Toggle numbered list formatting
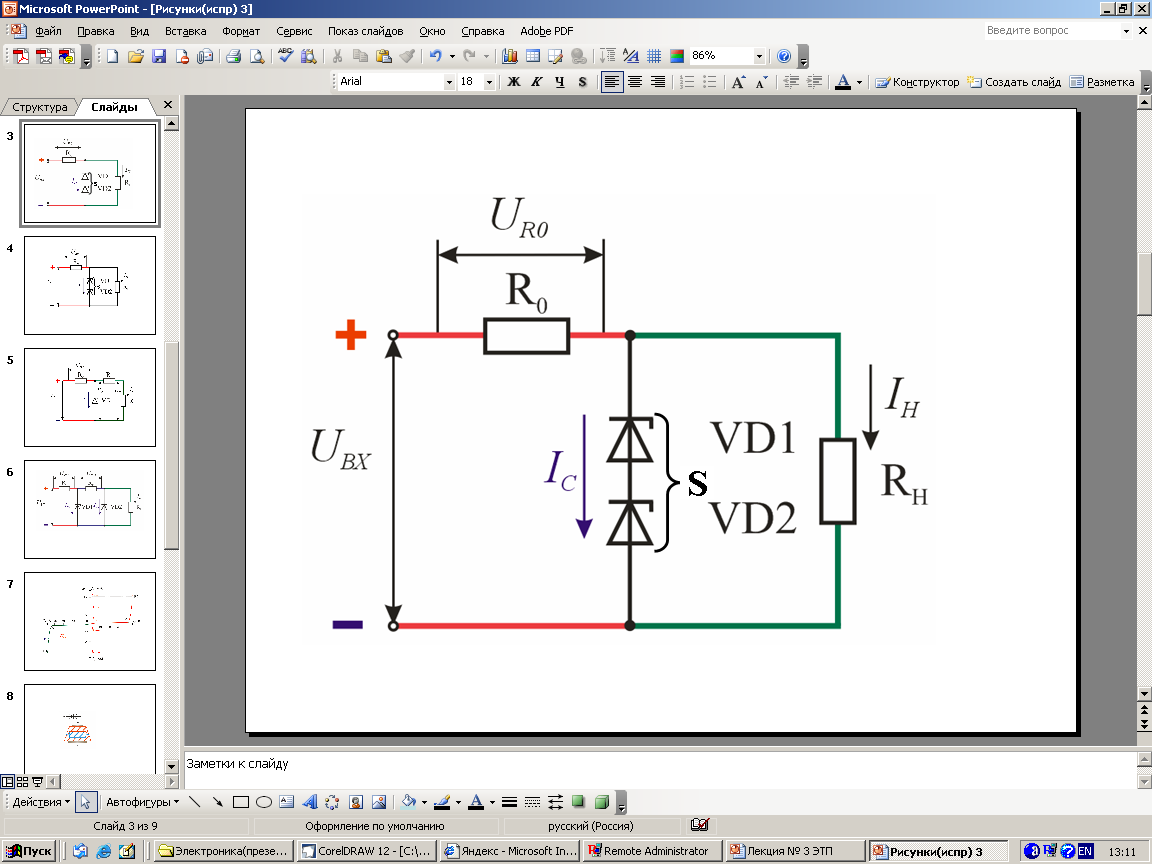 pyautogui.click(x=687, y=82)
